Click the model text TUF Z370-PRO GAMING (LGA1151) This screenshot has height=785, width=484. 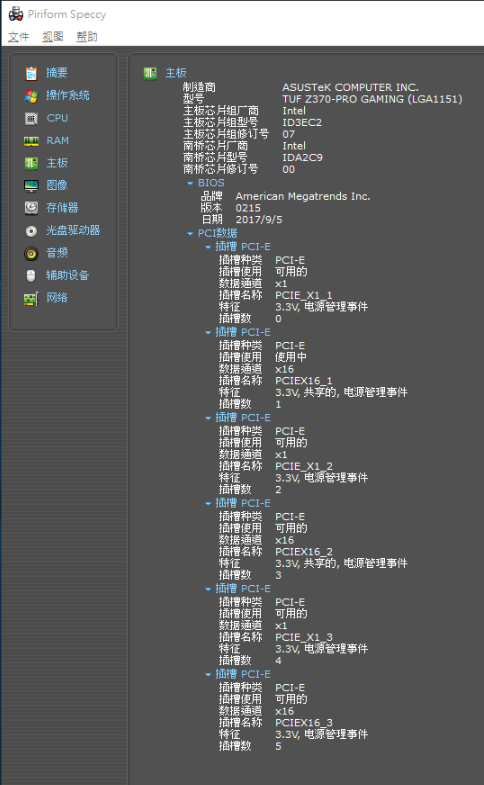tap(372, 99)
